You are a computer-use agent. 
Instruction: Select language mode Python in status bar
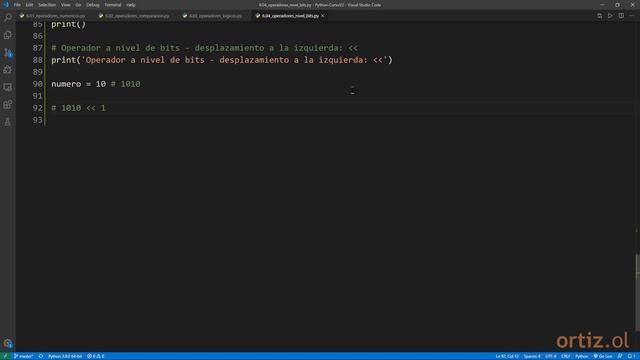581,356
